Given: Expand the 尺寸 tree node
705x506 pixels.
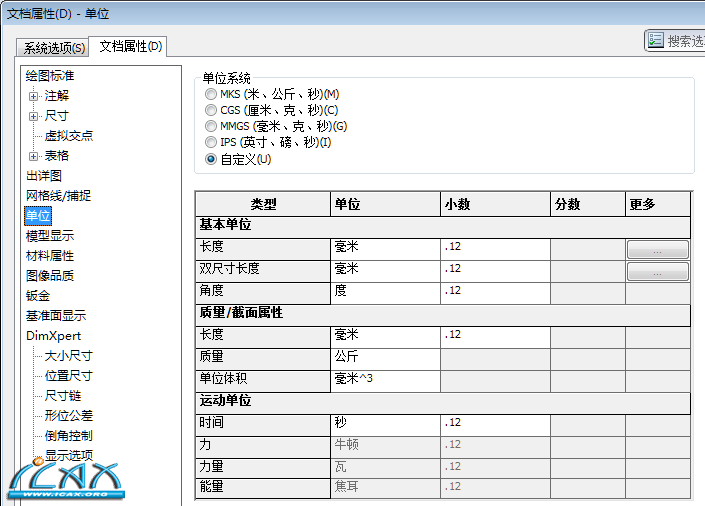Looking at the screenshot, I should (x=33, y=116).
